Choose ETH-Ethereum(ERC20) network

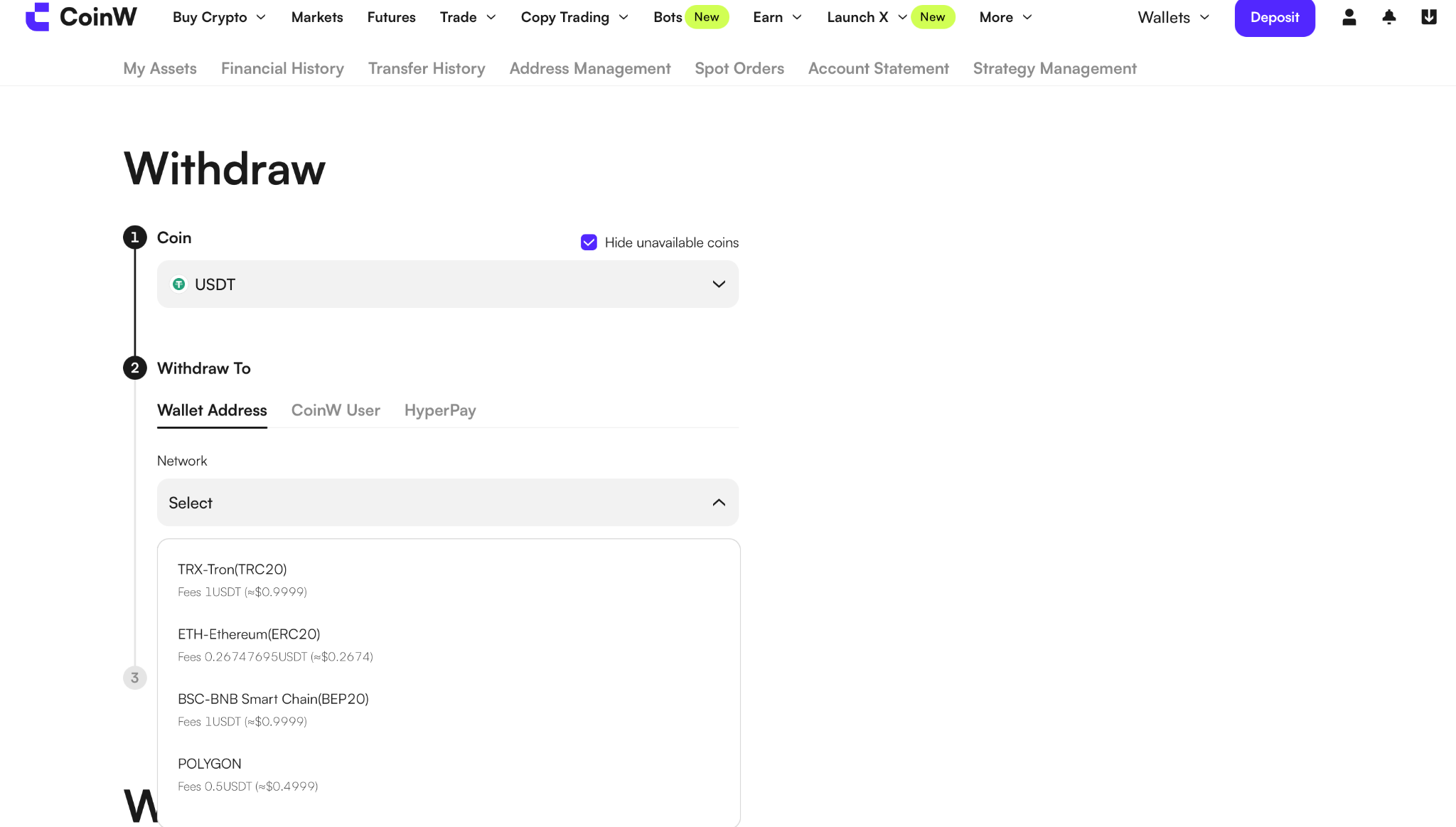pyautogui.click(x=449, y=644)
